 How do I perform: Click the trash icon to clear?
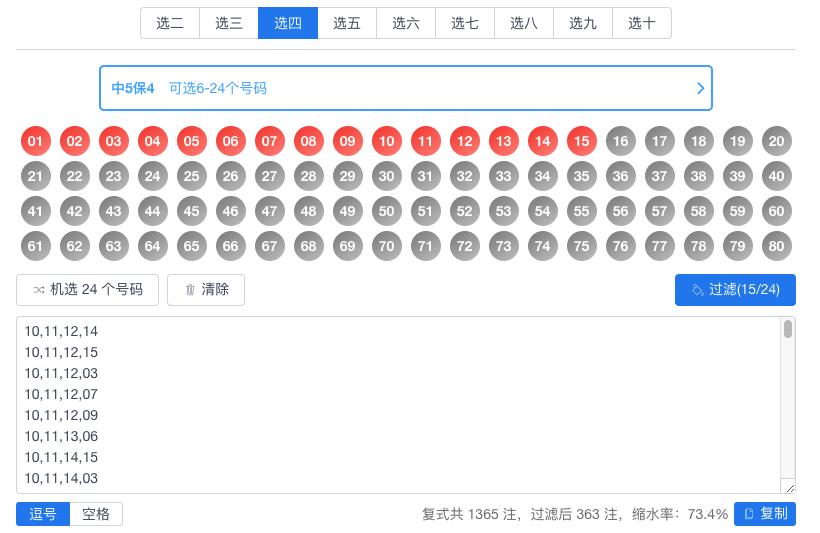(x=190, y=290)
